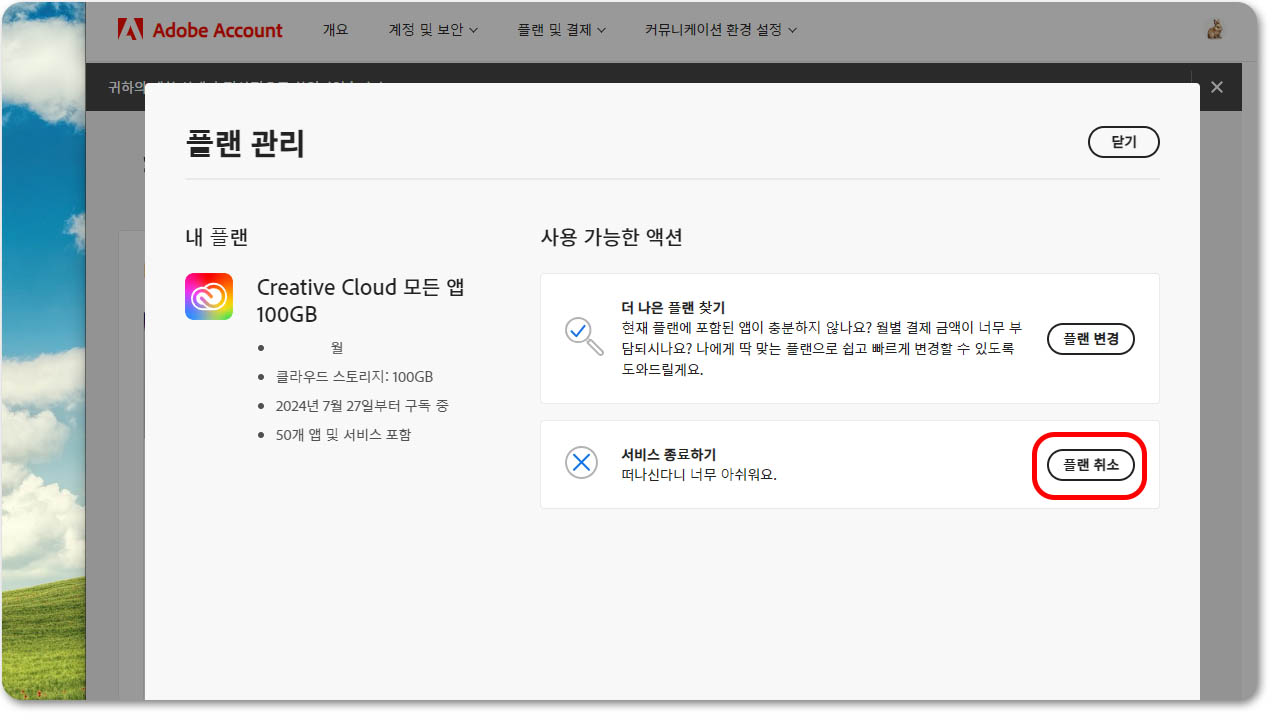Expand the 커뮤니케이션 환경 설정 dropdown
1280x720 pixels.
pos(721,30)
